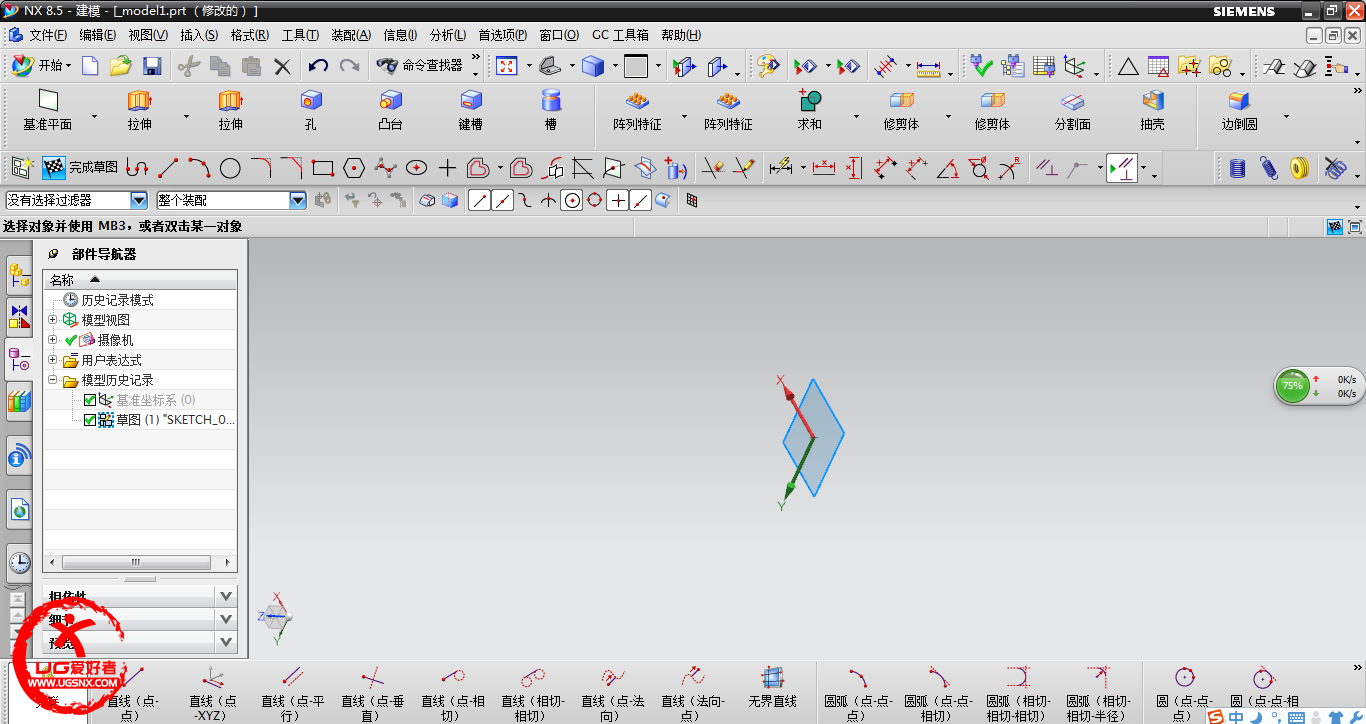
Task: Expand the 模型视图 tree node
Action: coord(53,320)
